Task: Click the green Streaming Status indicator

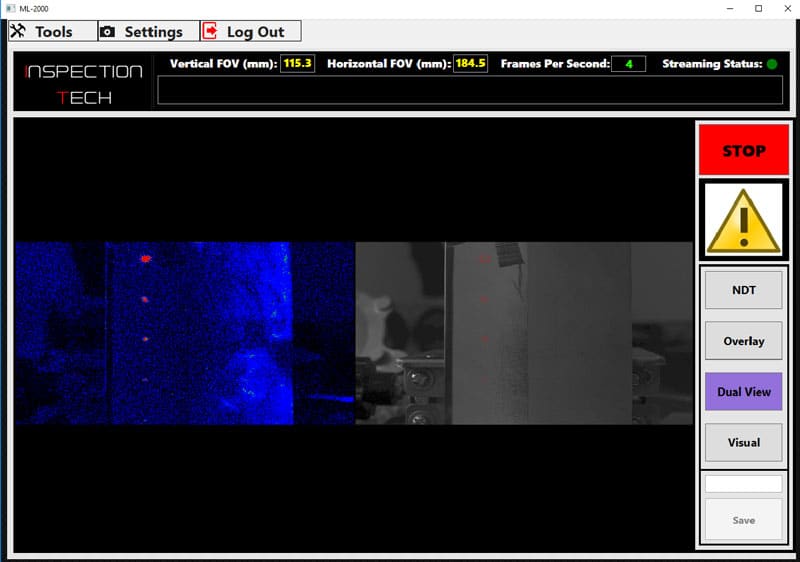Action: tap(772, 64)
